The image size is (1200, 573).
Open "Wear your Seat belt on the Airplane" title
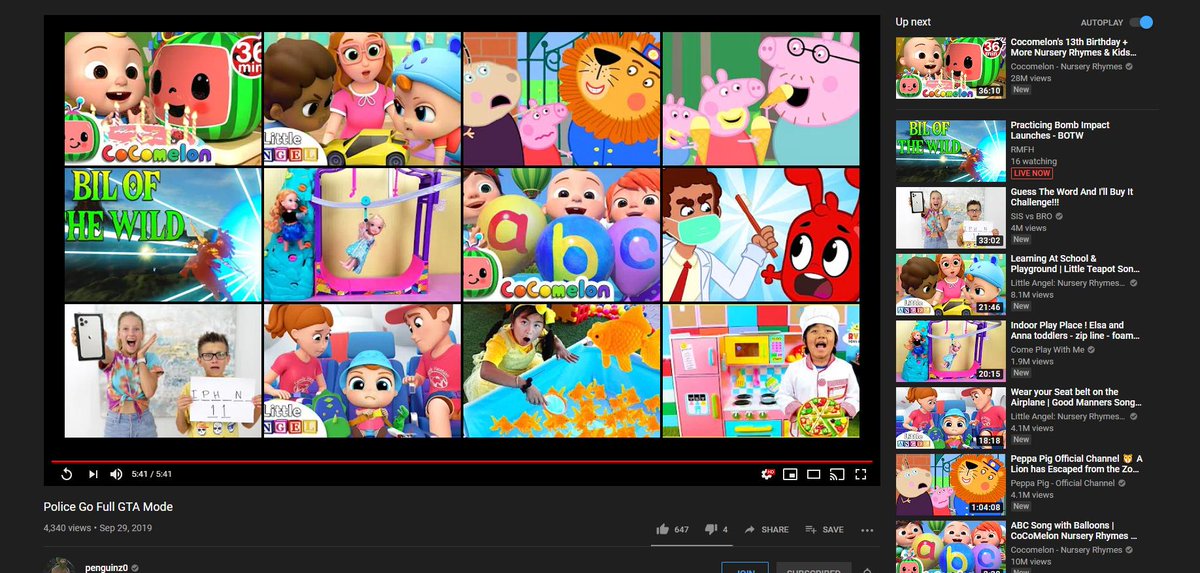1075,398
